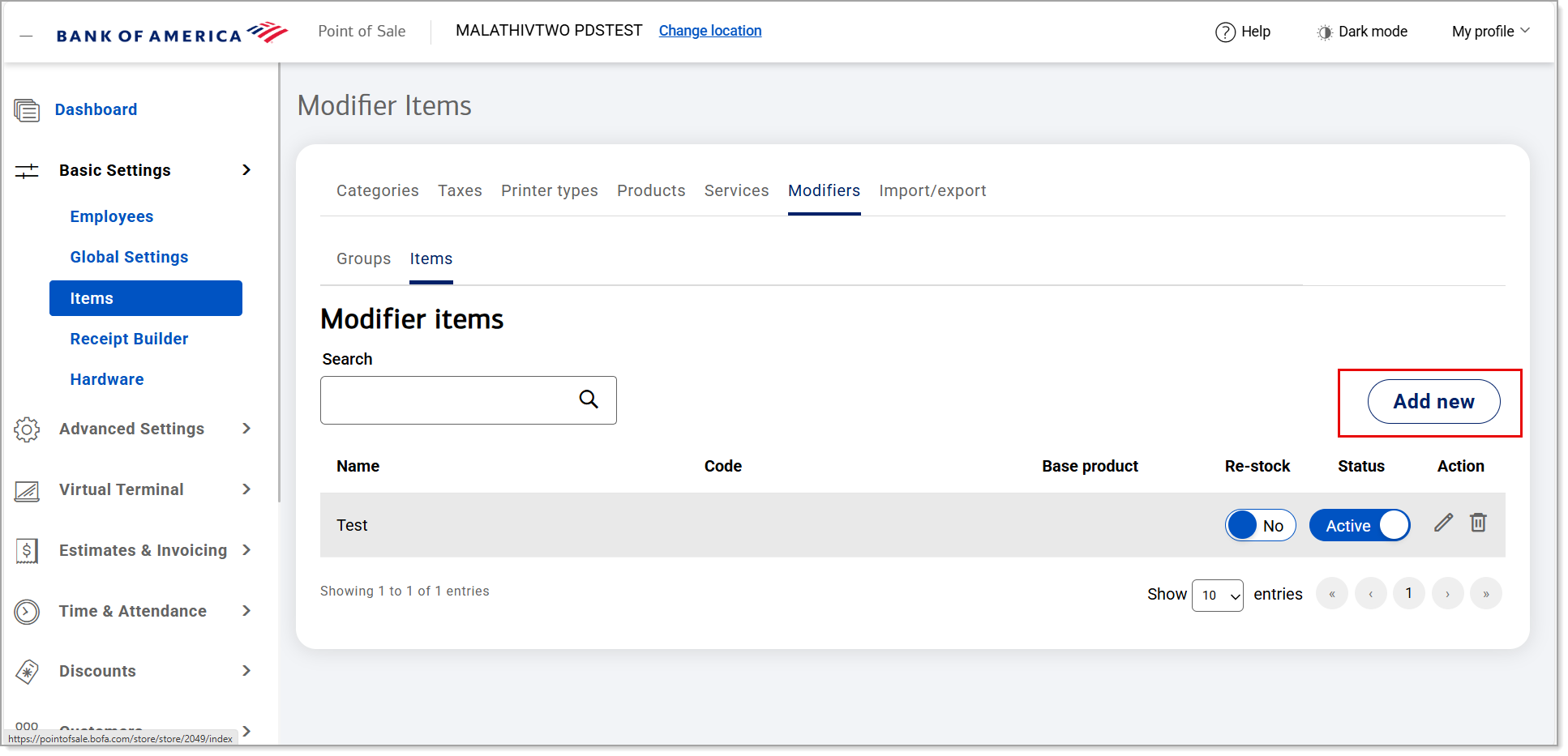Delete the Test modifier with trash icon

(x=1479, y=523)
